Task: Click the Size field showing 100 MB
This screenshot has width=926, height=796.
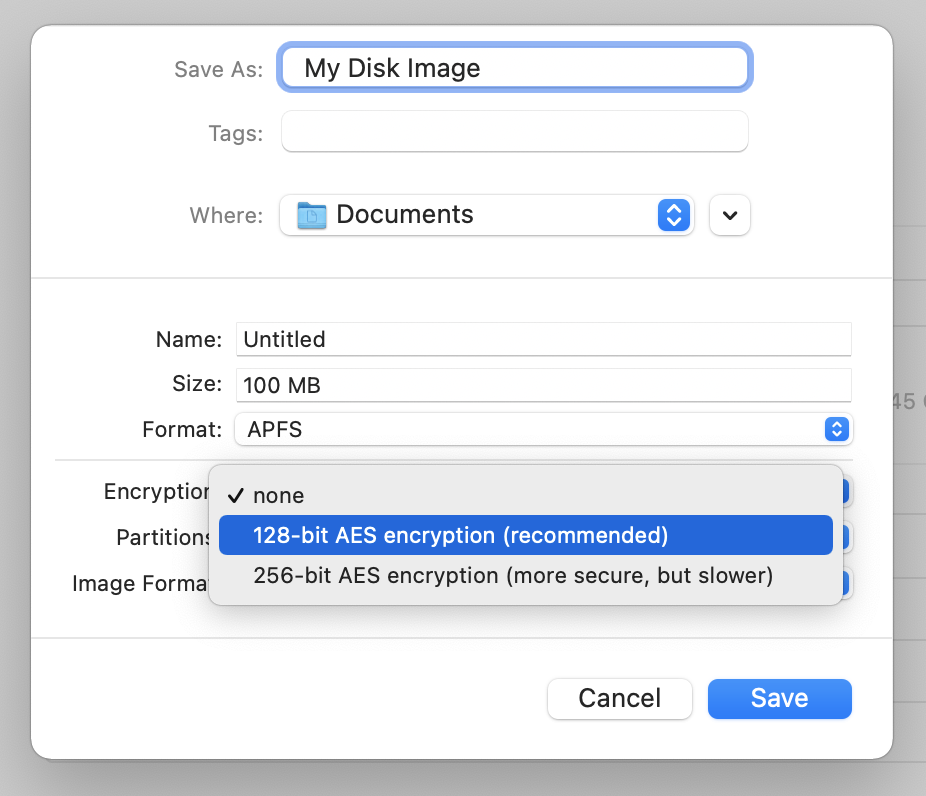Action: point(543,385)
